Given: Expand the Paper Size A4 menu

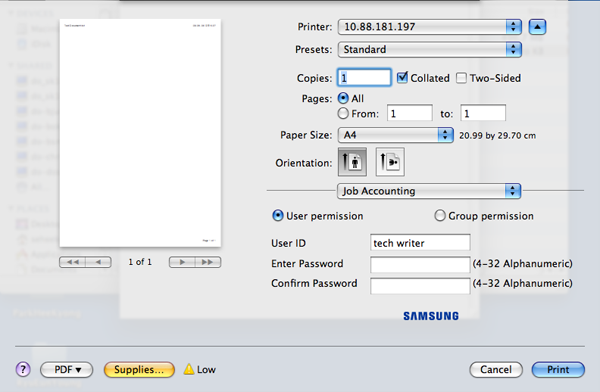Looking at the screenshot, I should click(396, 135).
